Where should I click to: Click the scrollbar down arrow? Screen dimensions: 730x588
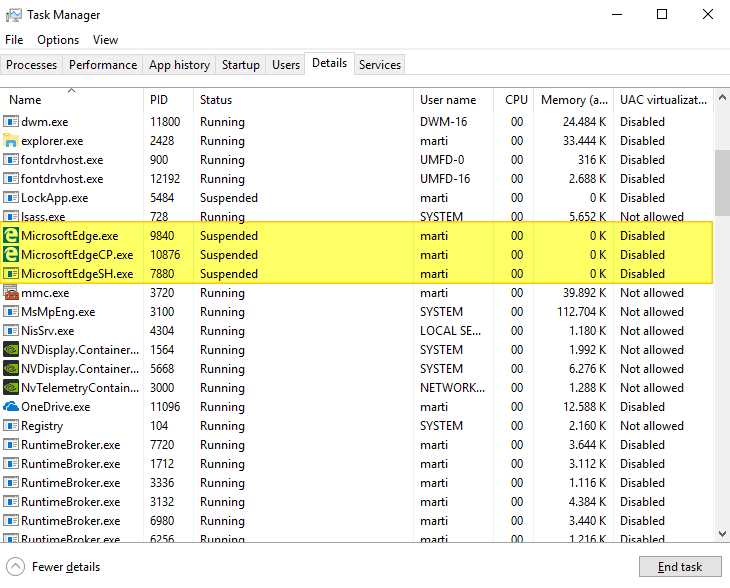pyautogui.click(x=722, y=534)
